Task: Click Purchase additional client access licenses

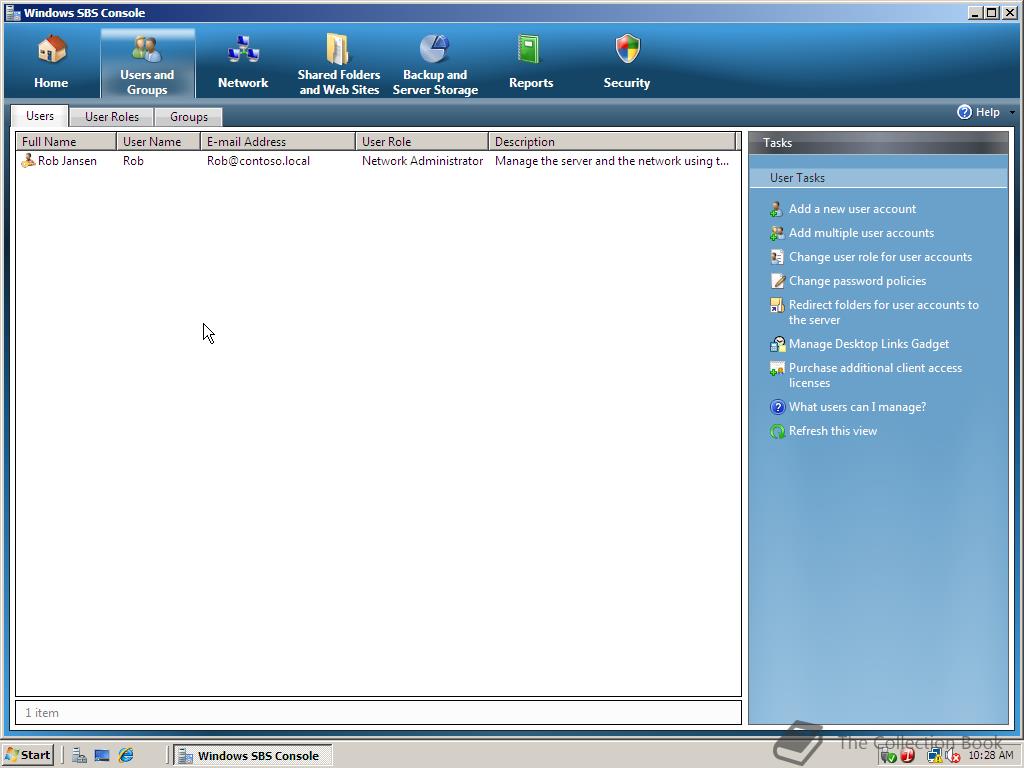Action: point(875,376)
